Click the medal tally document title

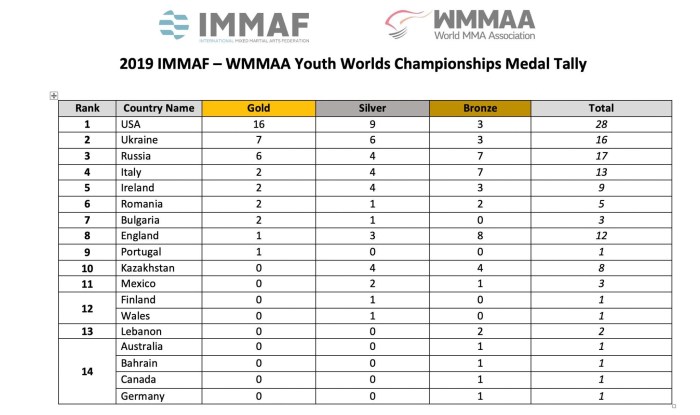(x=350, y=66)
